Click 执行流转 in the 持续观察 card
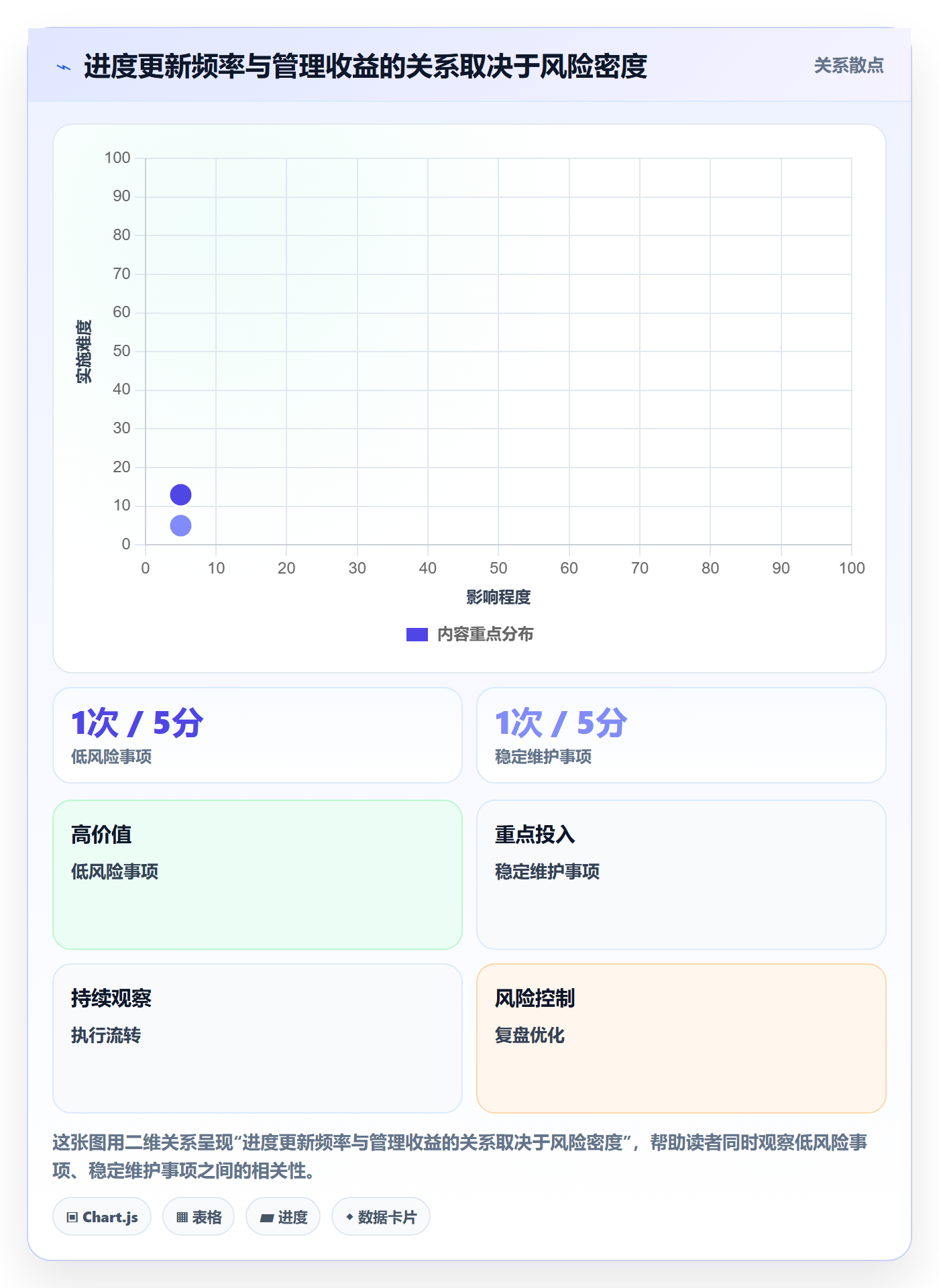 click(106, 1035)
